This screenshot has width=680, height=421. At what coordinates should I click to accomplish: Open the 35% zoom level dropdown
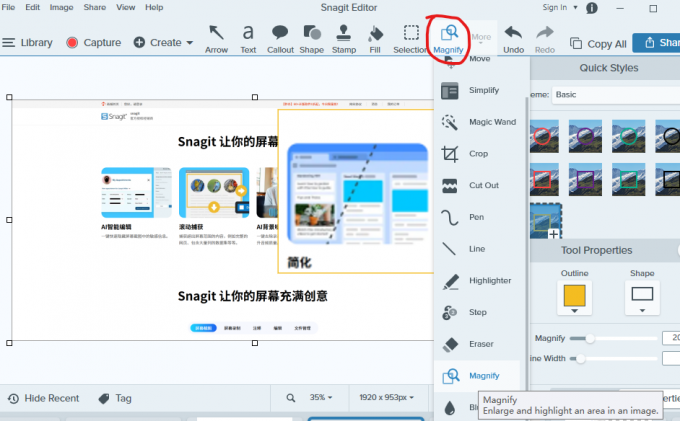tap(321, 397)
